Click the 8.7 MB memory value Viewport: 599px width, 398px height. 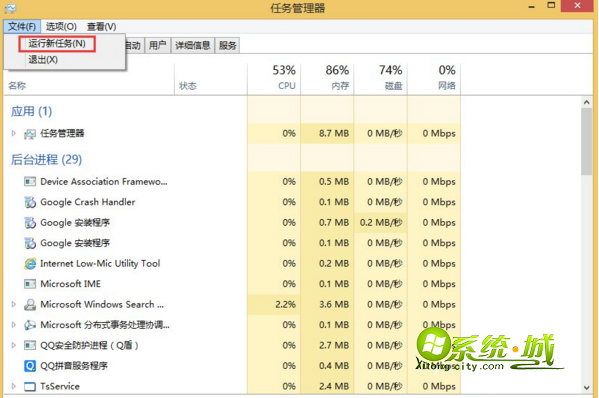tap(334, 133)
